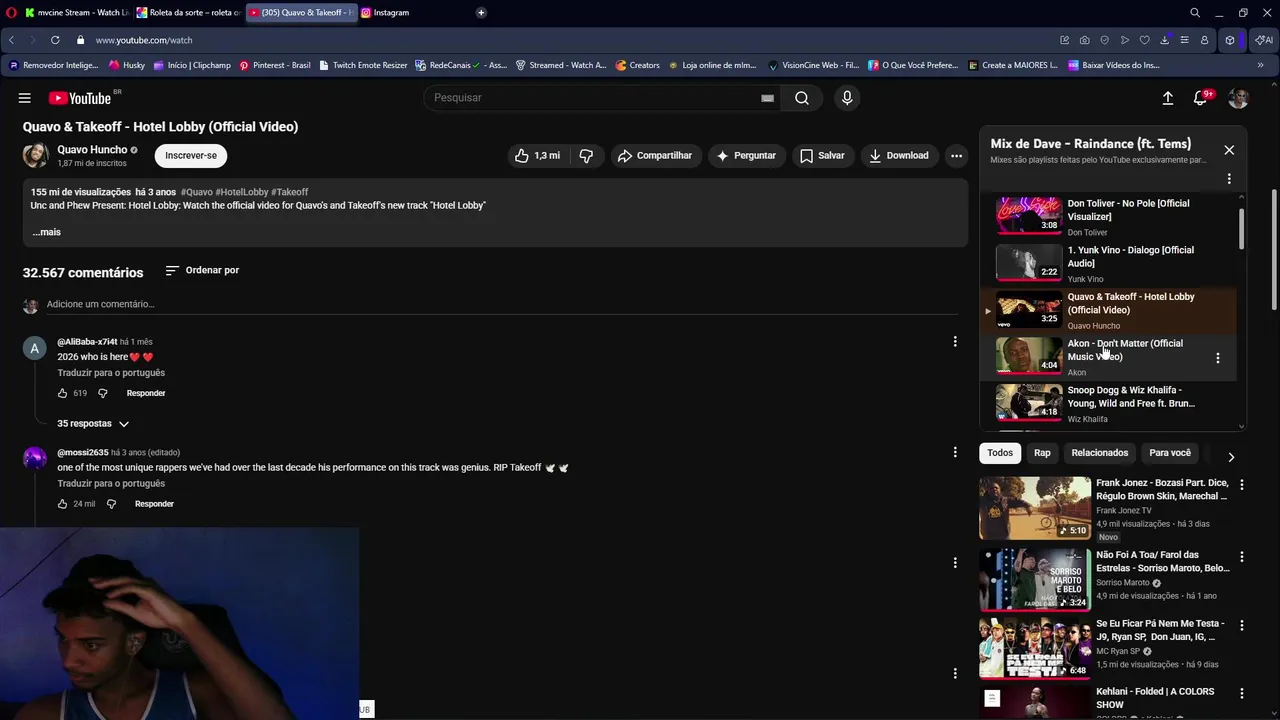Take a snapshot with the browser camera icon
Viewport: 1280px width, 720px height.
pos(1085,40)
